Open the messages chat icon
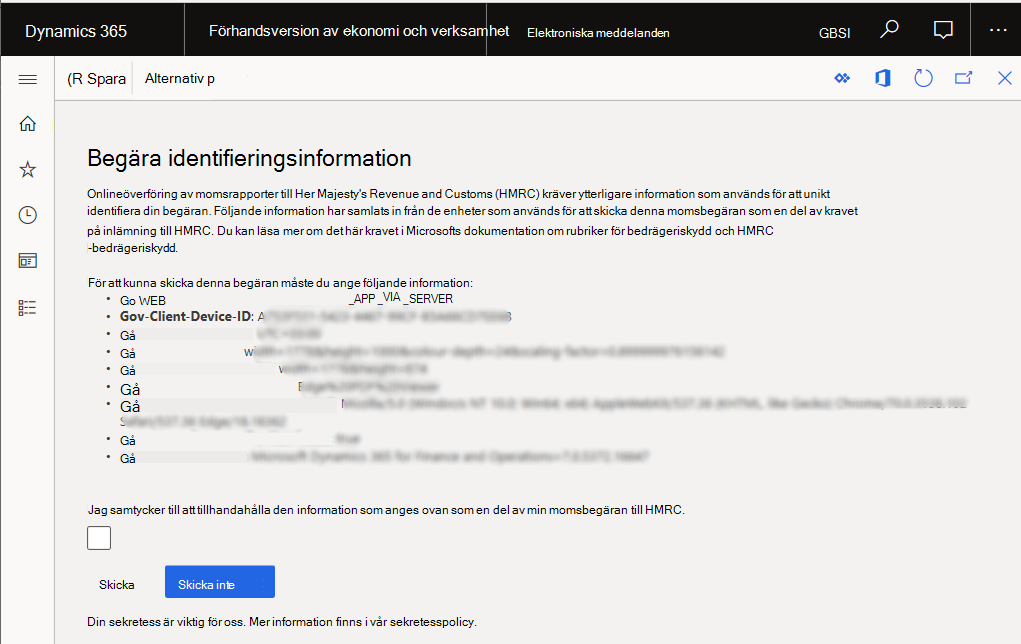Image resolution: width=1021 pixels, height=644 pixels. pos(943,30)
